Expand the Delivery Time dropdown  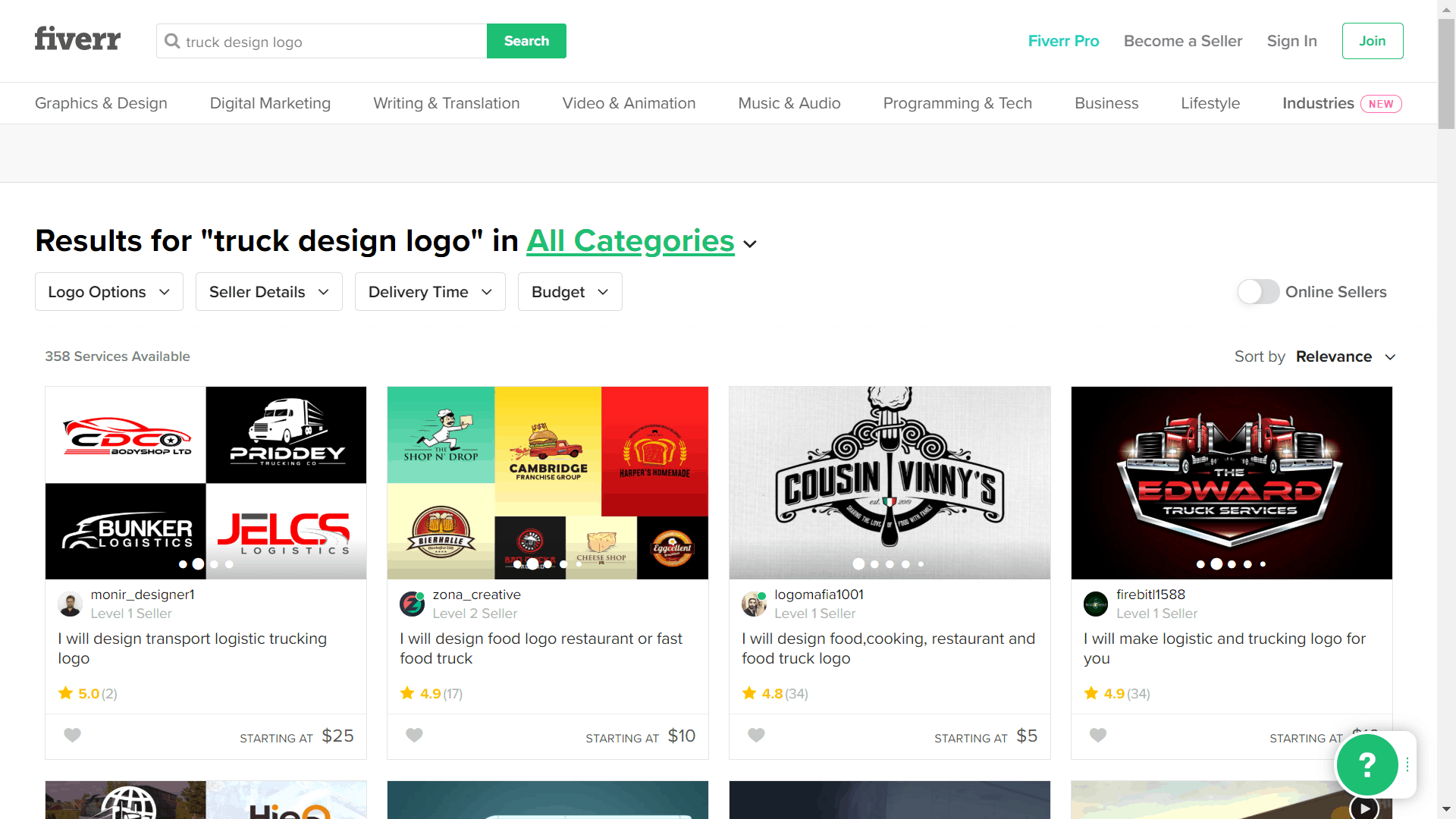[x=428, y=291]
